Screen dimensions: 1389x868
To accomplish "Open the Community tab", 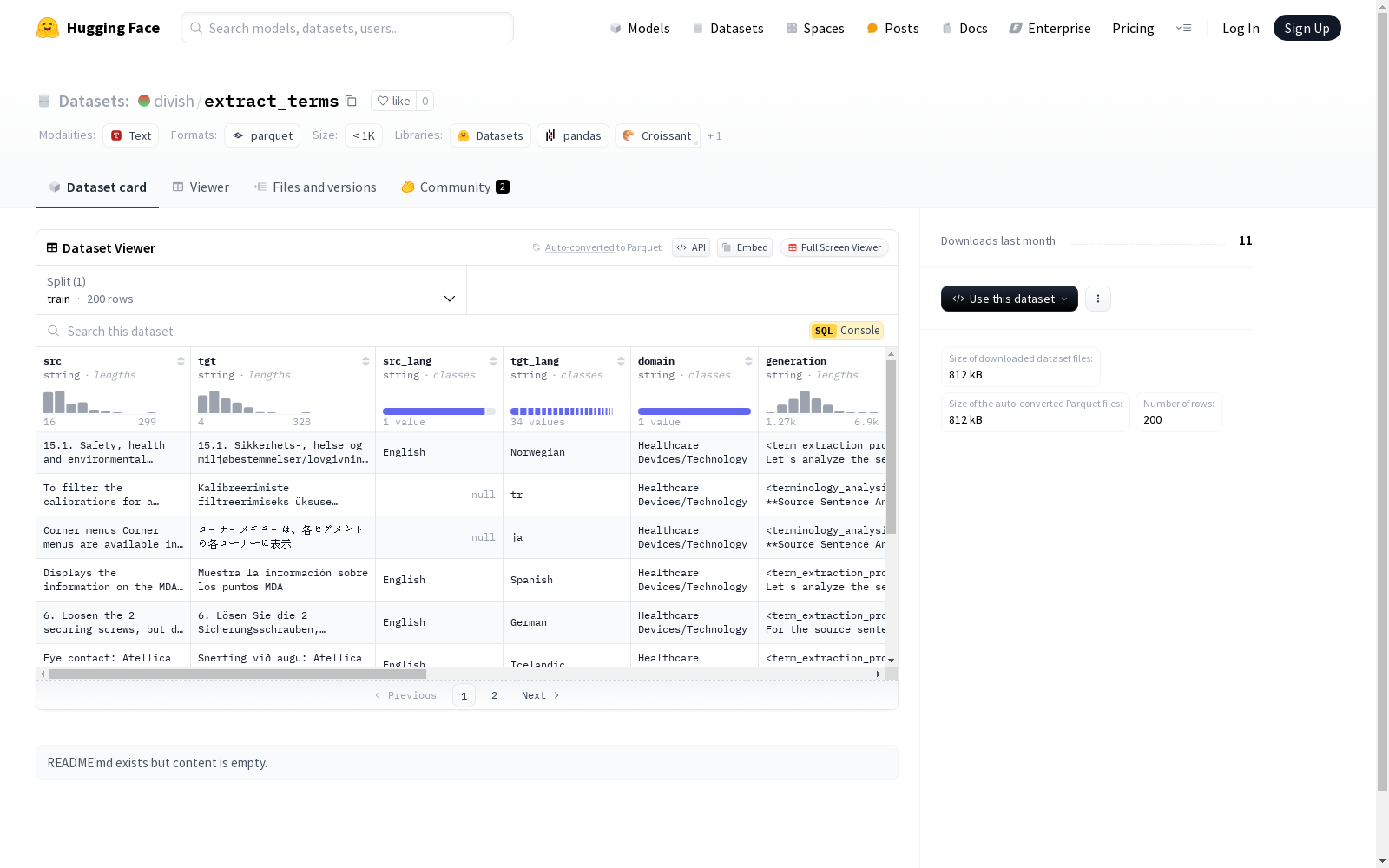I will (x=455, y=187).
